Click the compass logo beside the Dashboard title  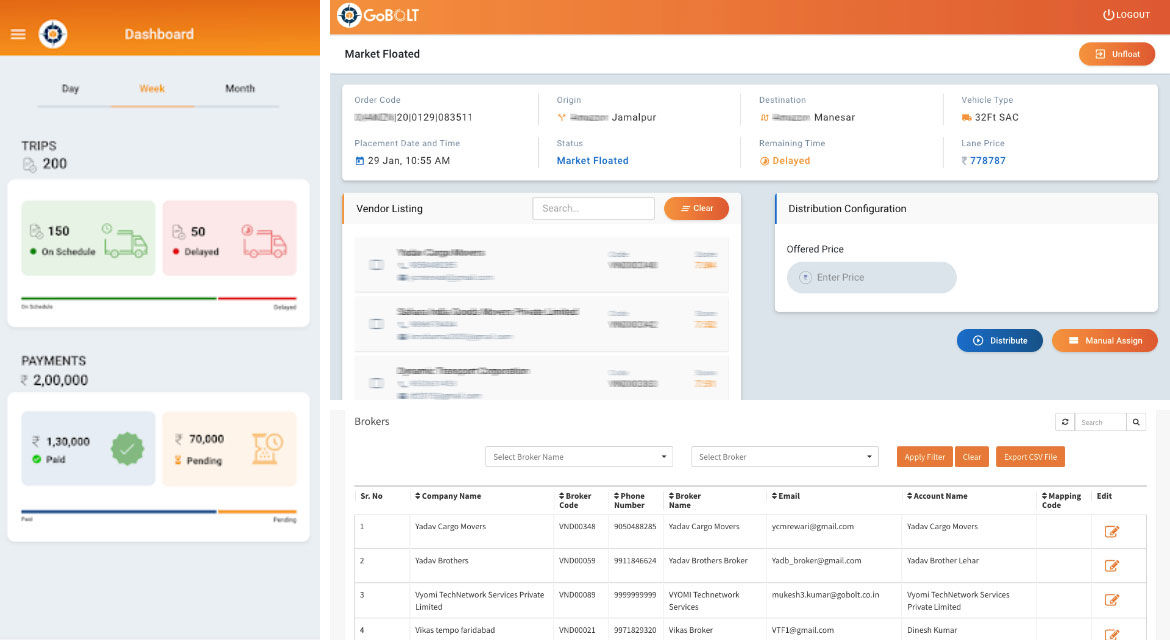(x=53, y=34)
